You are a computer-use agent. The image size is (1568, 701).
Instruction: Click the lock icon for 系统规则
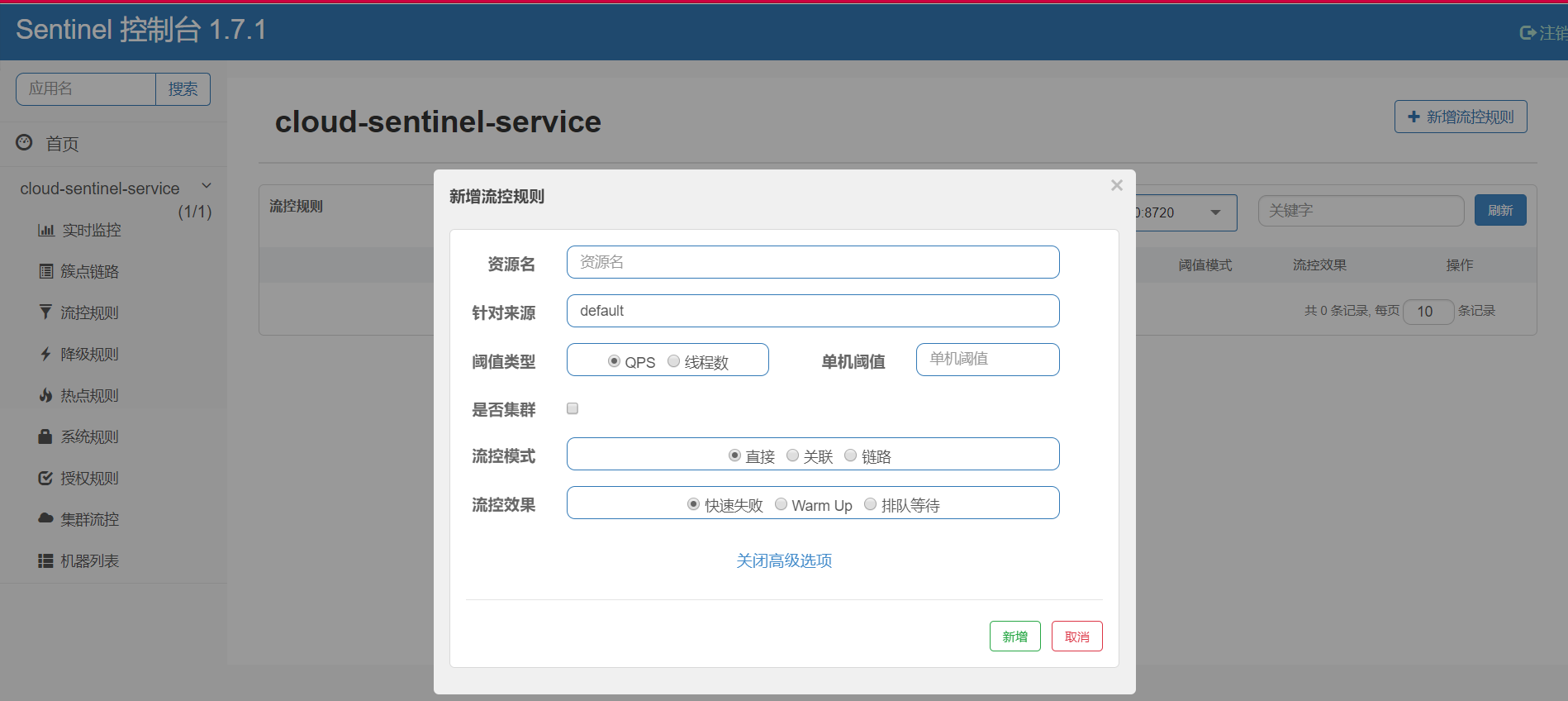tap(45, 436)
